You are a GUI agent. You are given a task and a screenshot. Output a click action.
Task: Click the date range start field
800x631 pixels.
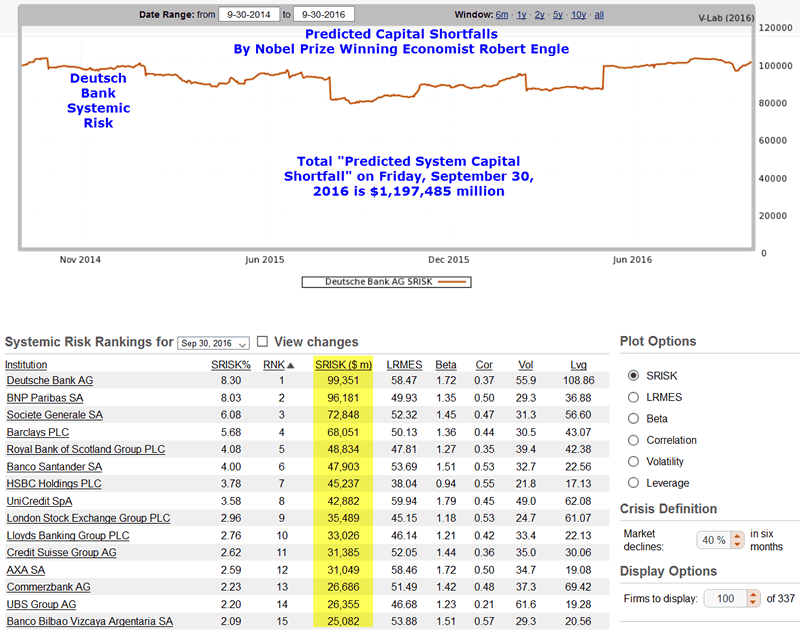pos(247,14)
